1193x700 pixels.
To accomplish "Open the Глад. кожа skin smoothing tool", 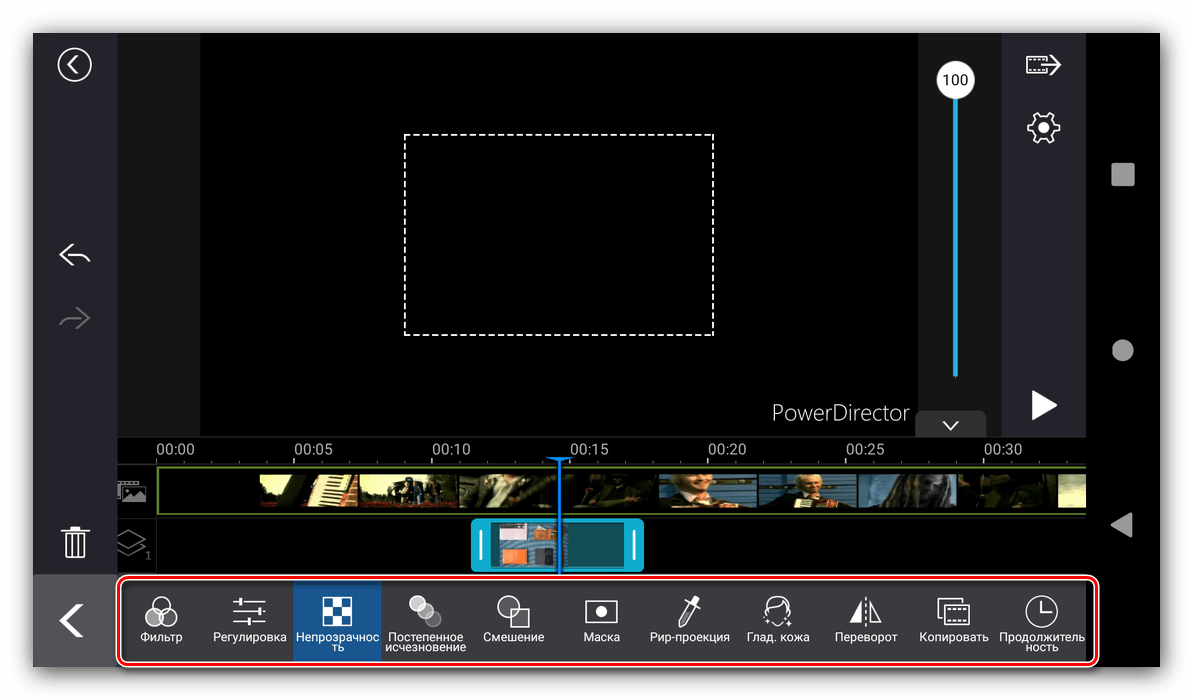I will [778, 620].
